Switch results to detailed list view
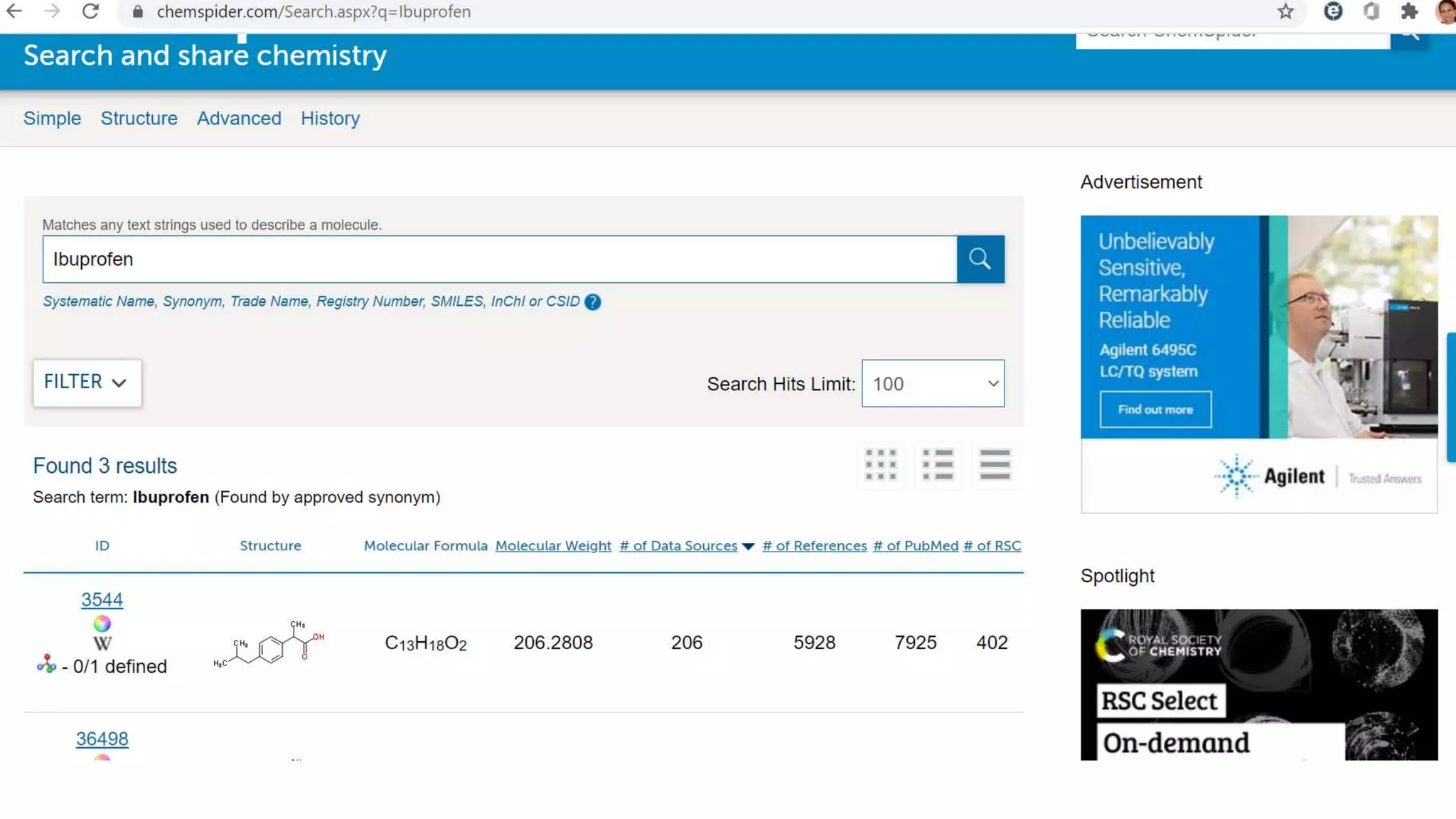The image size is (1456, 819). pos(937,465)
